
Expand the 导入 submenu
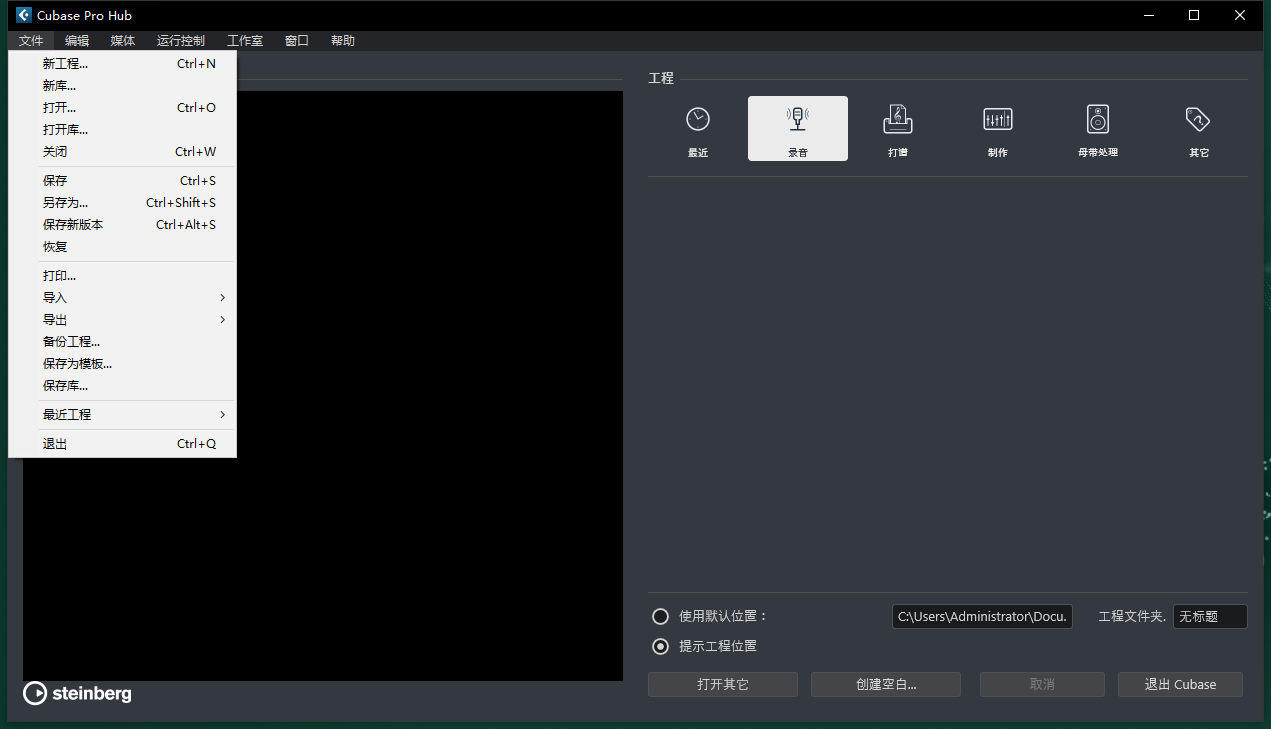coord(122,298)
